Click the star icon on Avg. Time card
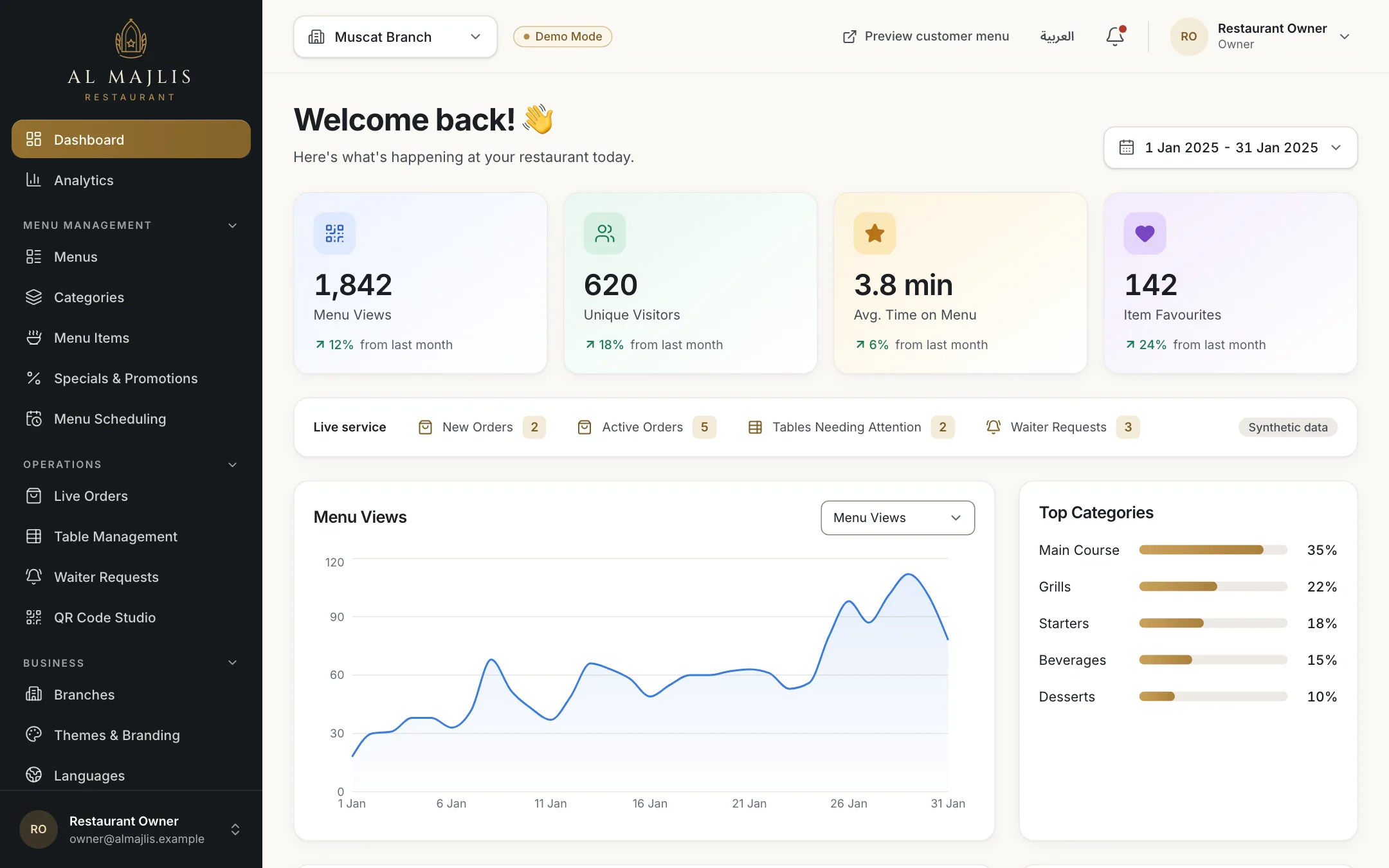This screenshot has height=868, width=1389. point(875,233)
